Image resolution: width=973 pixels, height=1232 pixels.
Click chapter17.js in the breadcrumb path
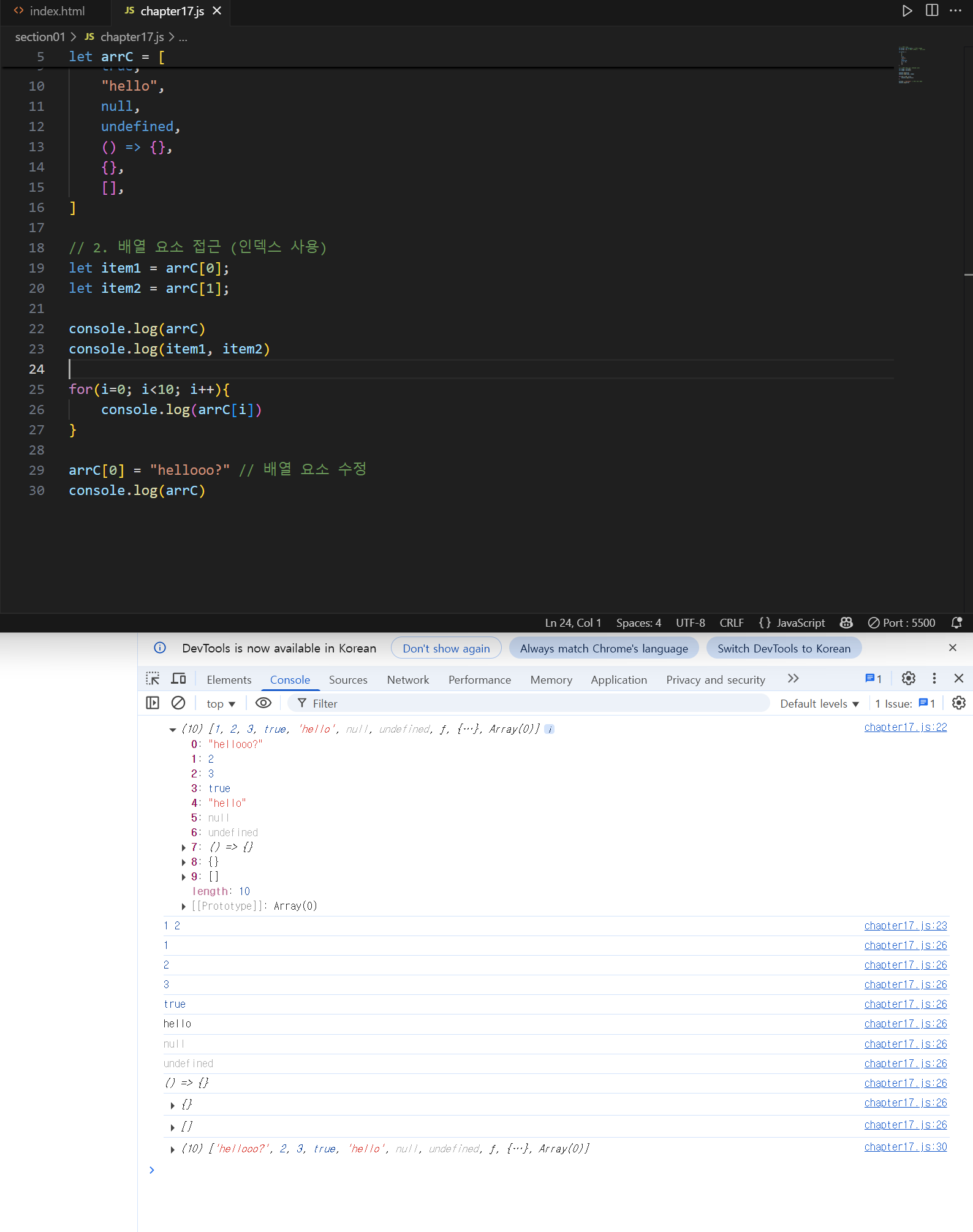coord(132,37)
